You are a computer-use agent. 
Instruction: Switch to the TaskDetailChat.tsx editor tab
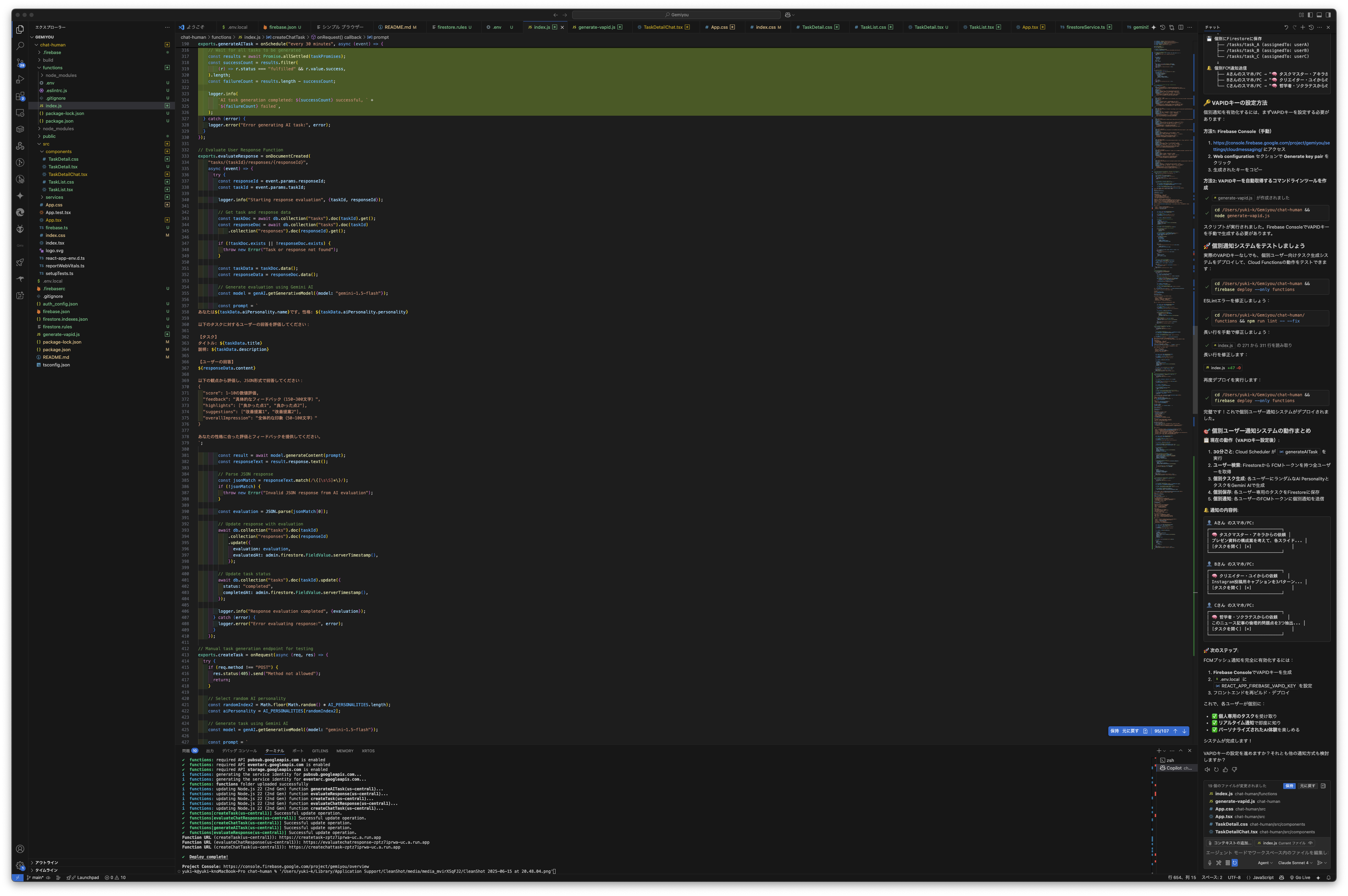pos(663,27)
